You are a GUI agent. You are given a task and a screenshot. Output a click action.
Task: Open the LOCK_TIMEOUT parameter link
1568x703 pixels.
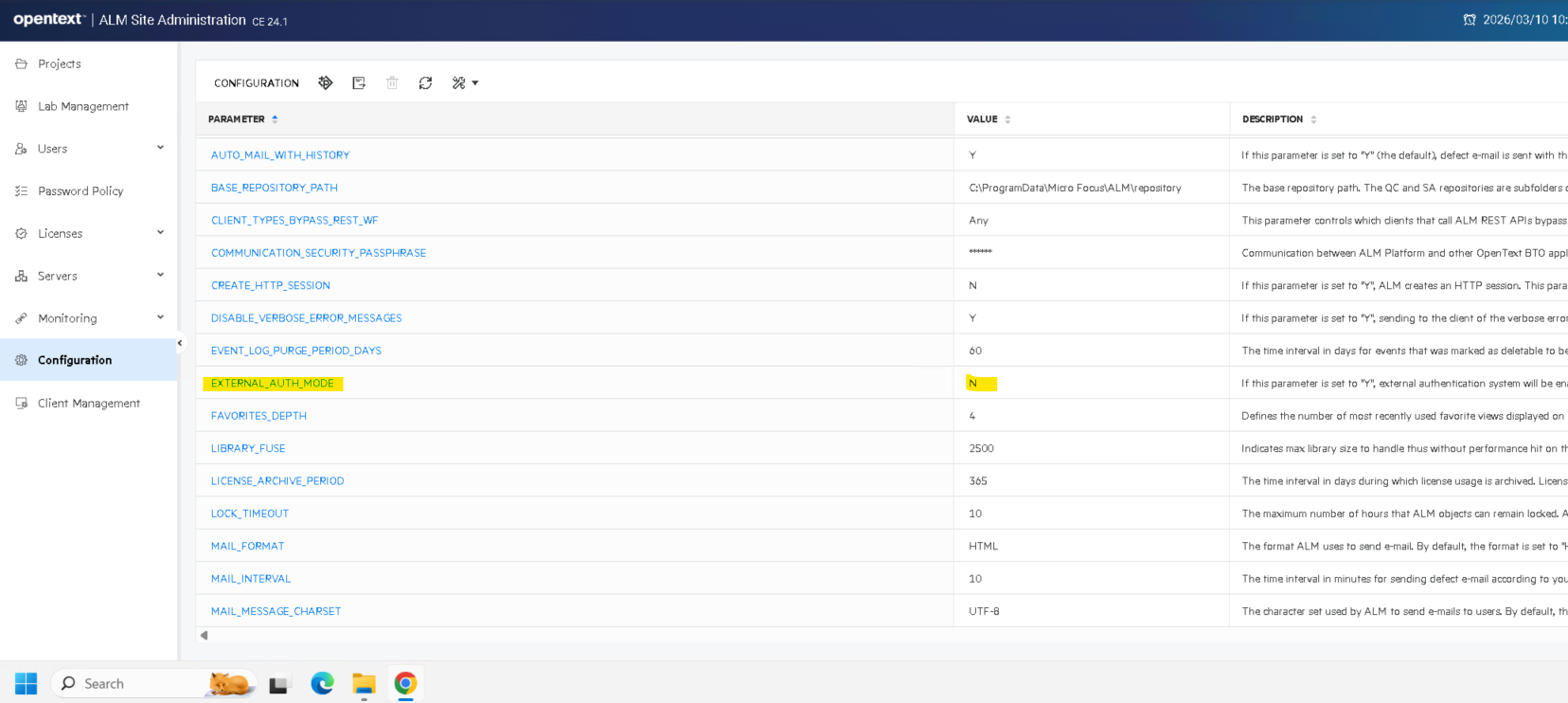click(250, 514)
